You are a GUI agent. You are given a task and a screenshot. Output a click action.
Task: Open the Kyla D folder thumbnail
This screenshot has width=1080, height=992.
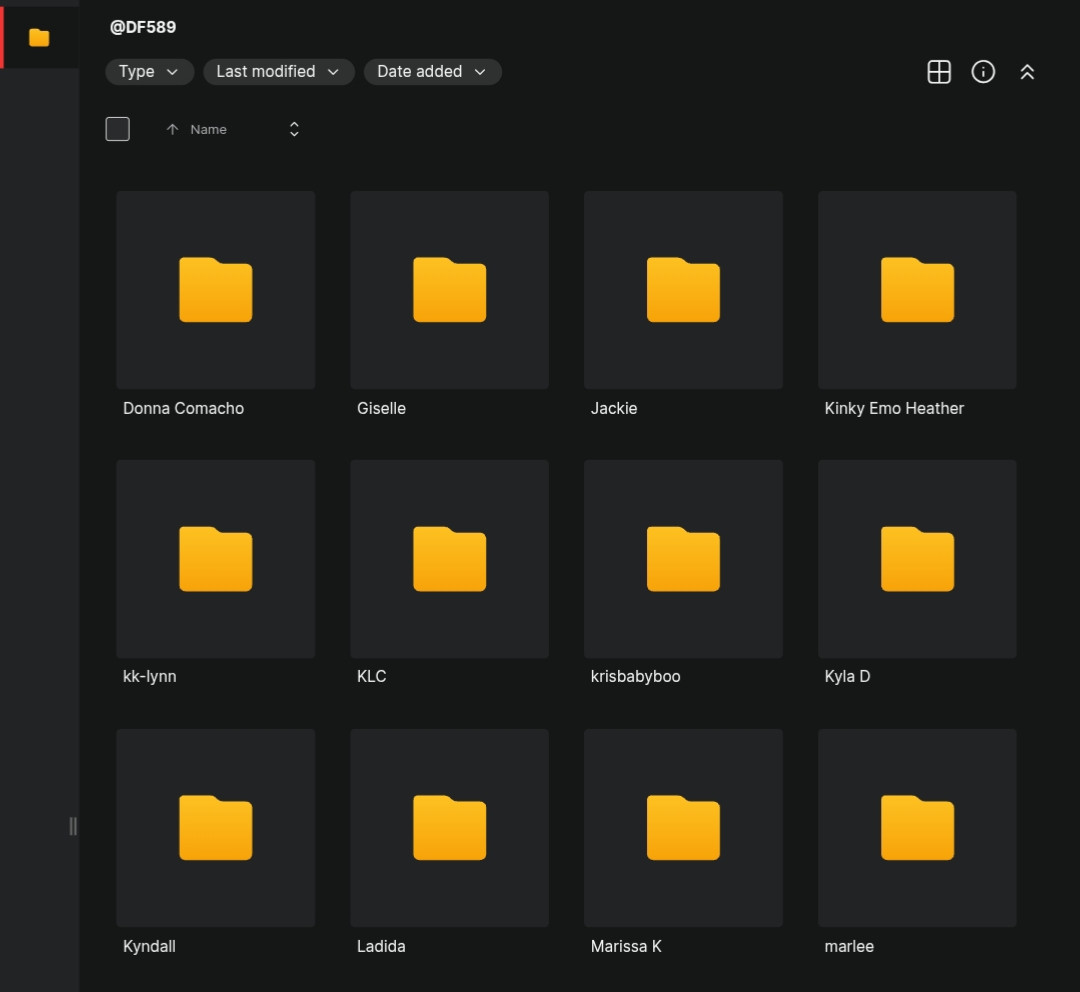pyautogui.click(x=917, y=559)
